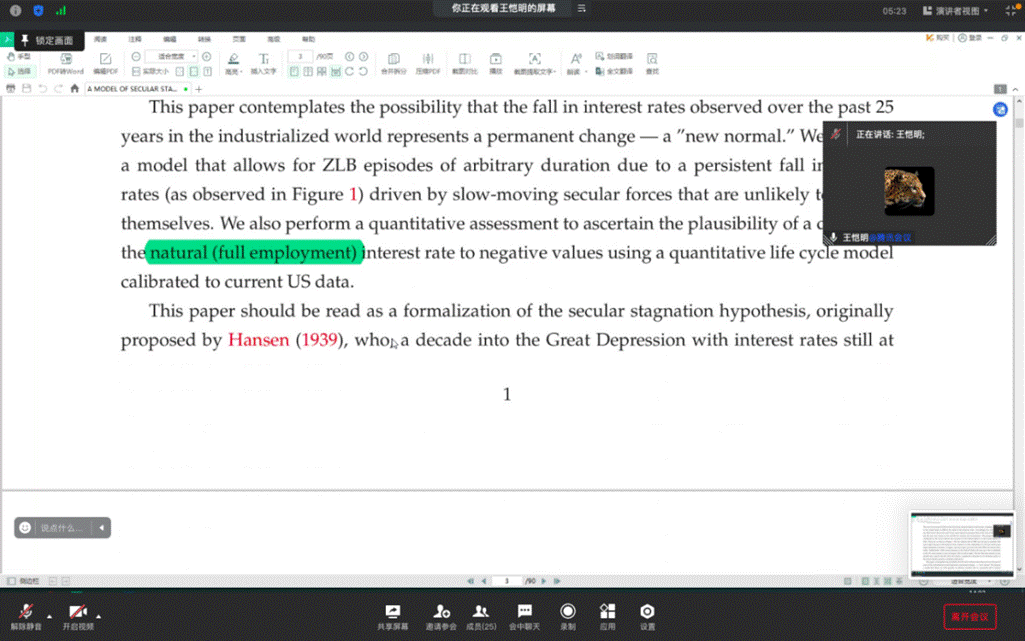This screenshot has height=641, width=1025.
Task: Click the red Leave Meeting button
Action: [x=969, y=616]
